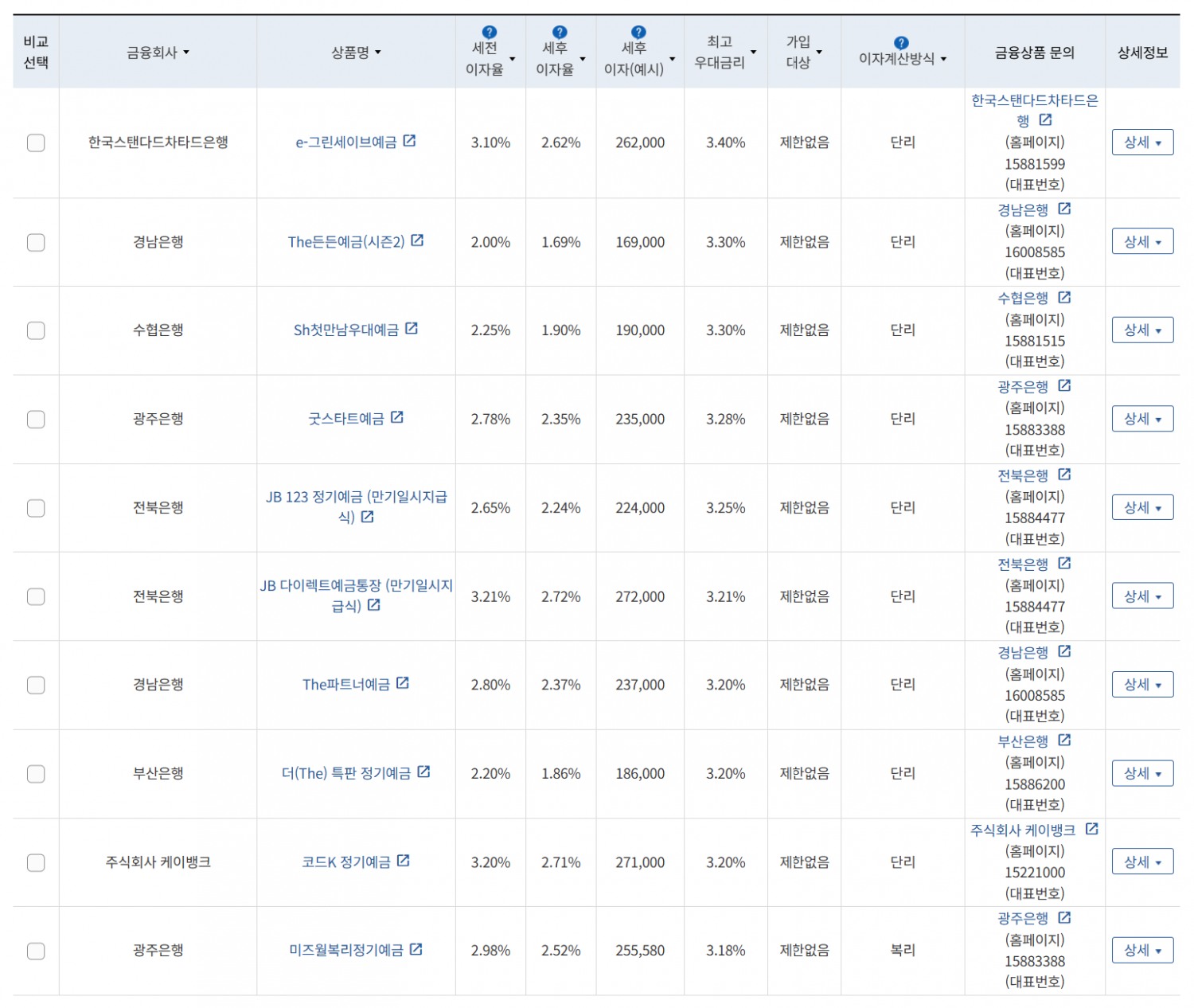Sort by 최고 우대금리 column header

(x=725, y=53)
